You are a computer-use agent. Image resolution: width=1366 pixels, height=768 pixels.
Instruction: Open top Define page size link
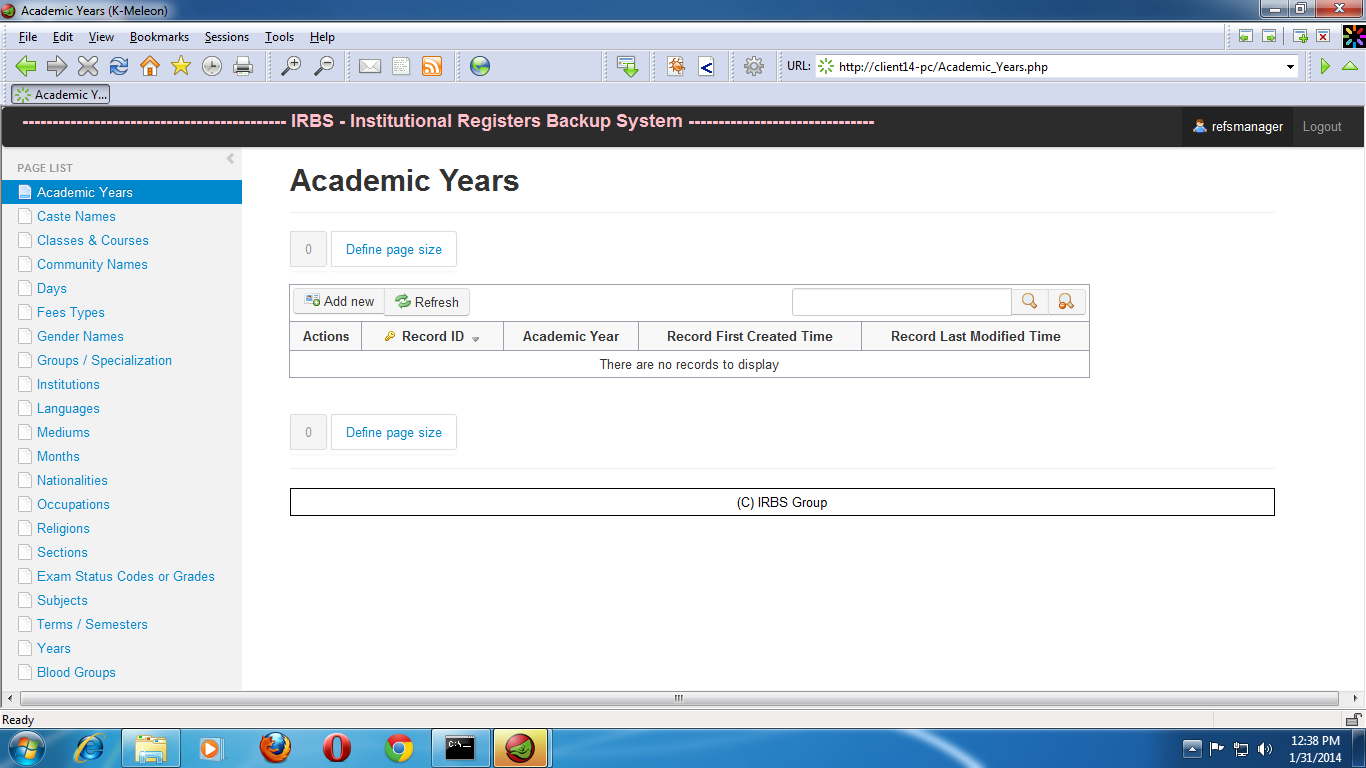click(x=393, y=250)
